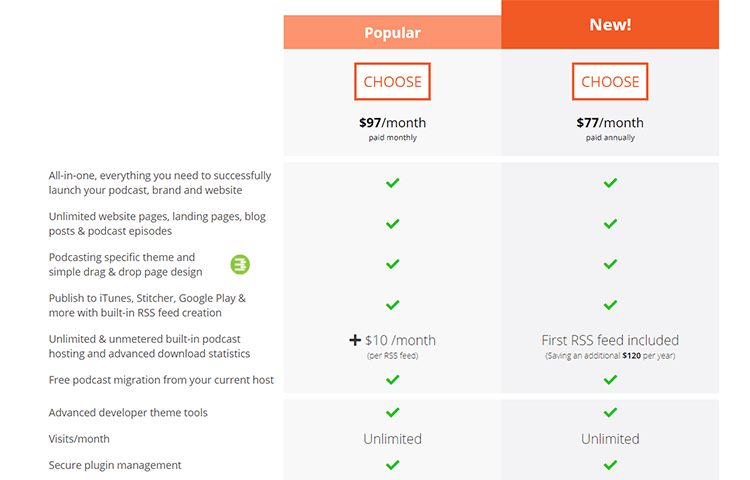Screen dimensions: 750x480
Task: Click the CHOOSE button under Popular
Action: pyautogui.click(x=392, y=82)
